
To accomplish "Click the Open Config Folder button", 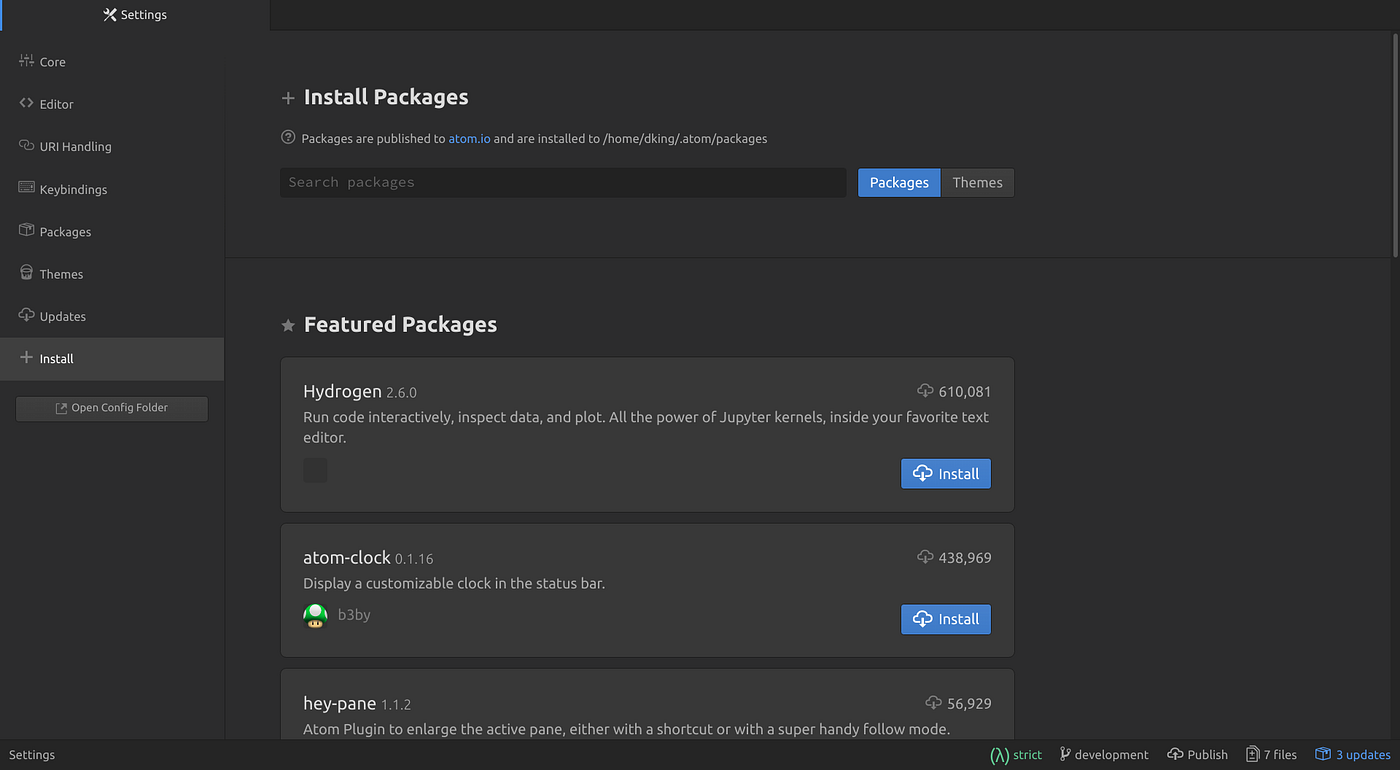I will [111, 408].
